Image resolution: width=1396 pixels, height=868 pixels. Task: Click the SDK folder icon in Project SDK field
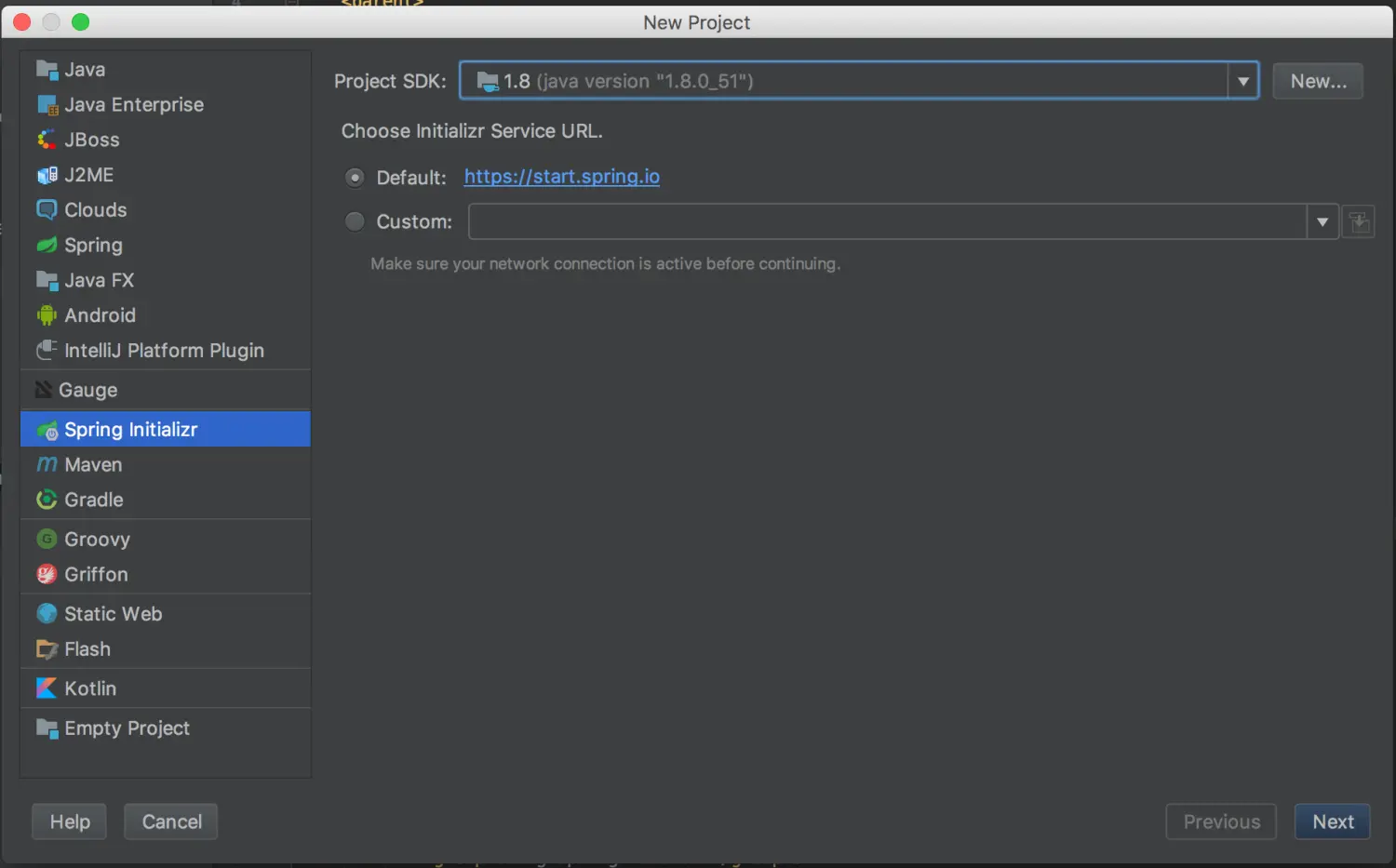[x=488, y=82]
